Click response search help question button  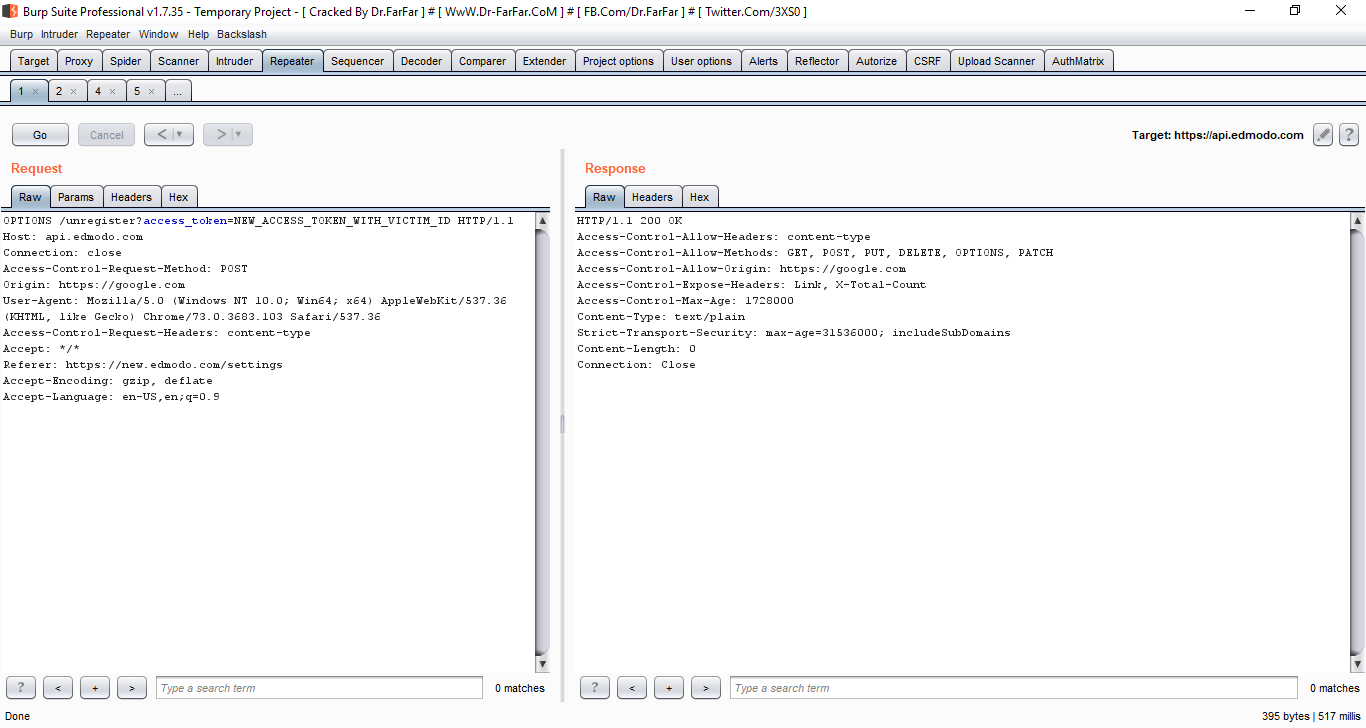pos(595,688)
